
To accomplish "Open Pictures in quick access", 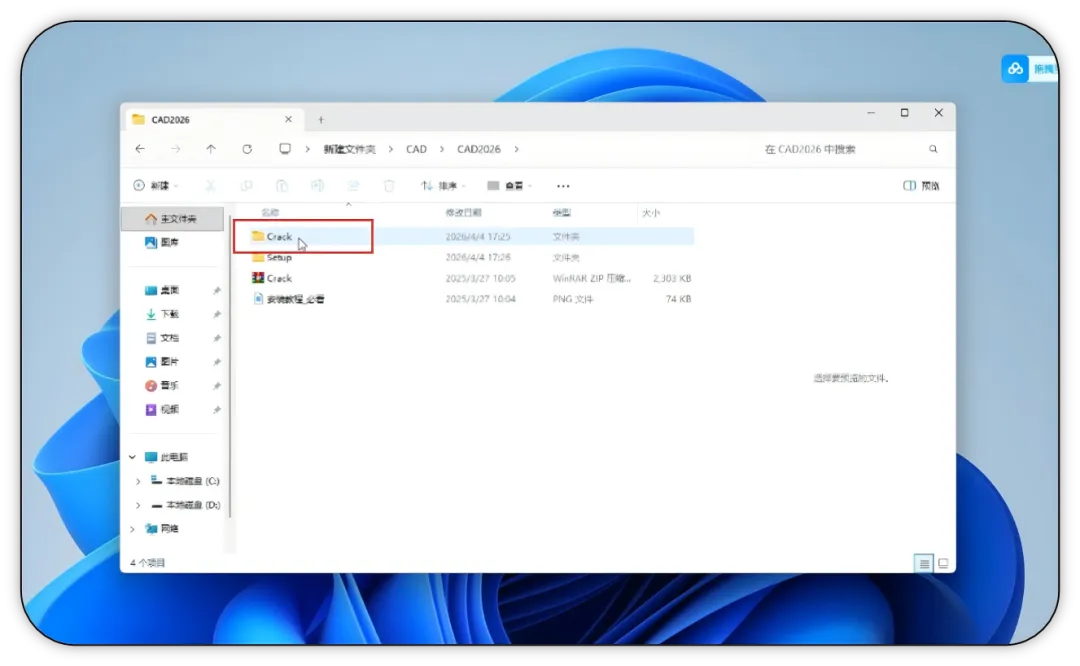I will [163, 362].
